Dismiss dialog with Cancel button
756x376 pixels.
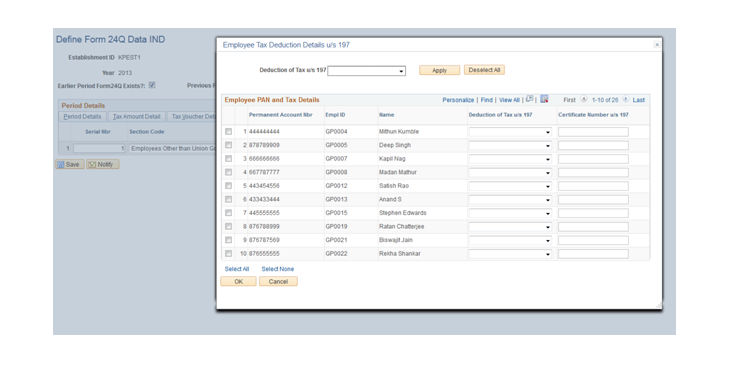tap(278, 282)
